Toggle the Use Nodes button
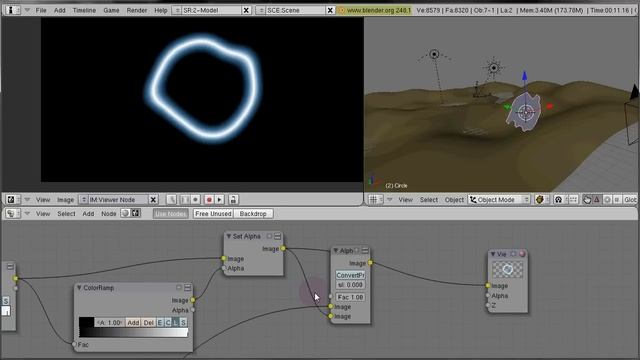This screenshot has width=640, height=360. click(x=171, y=213)
